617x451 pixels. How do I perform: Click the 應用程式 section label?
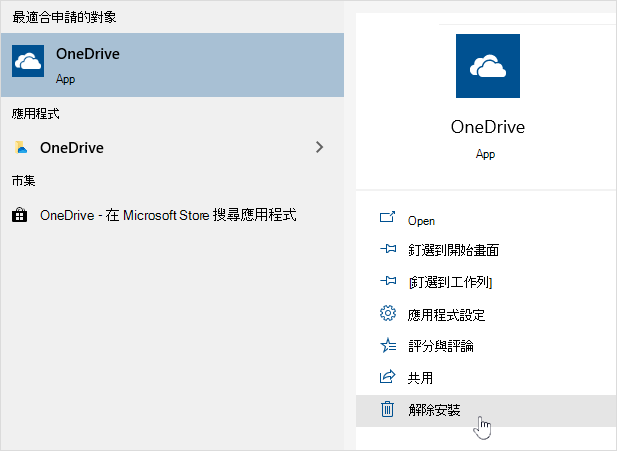35,114
